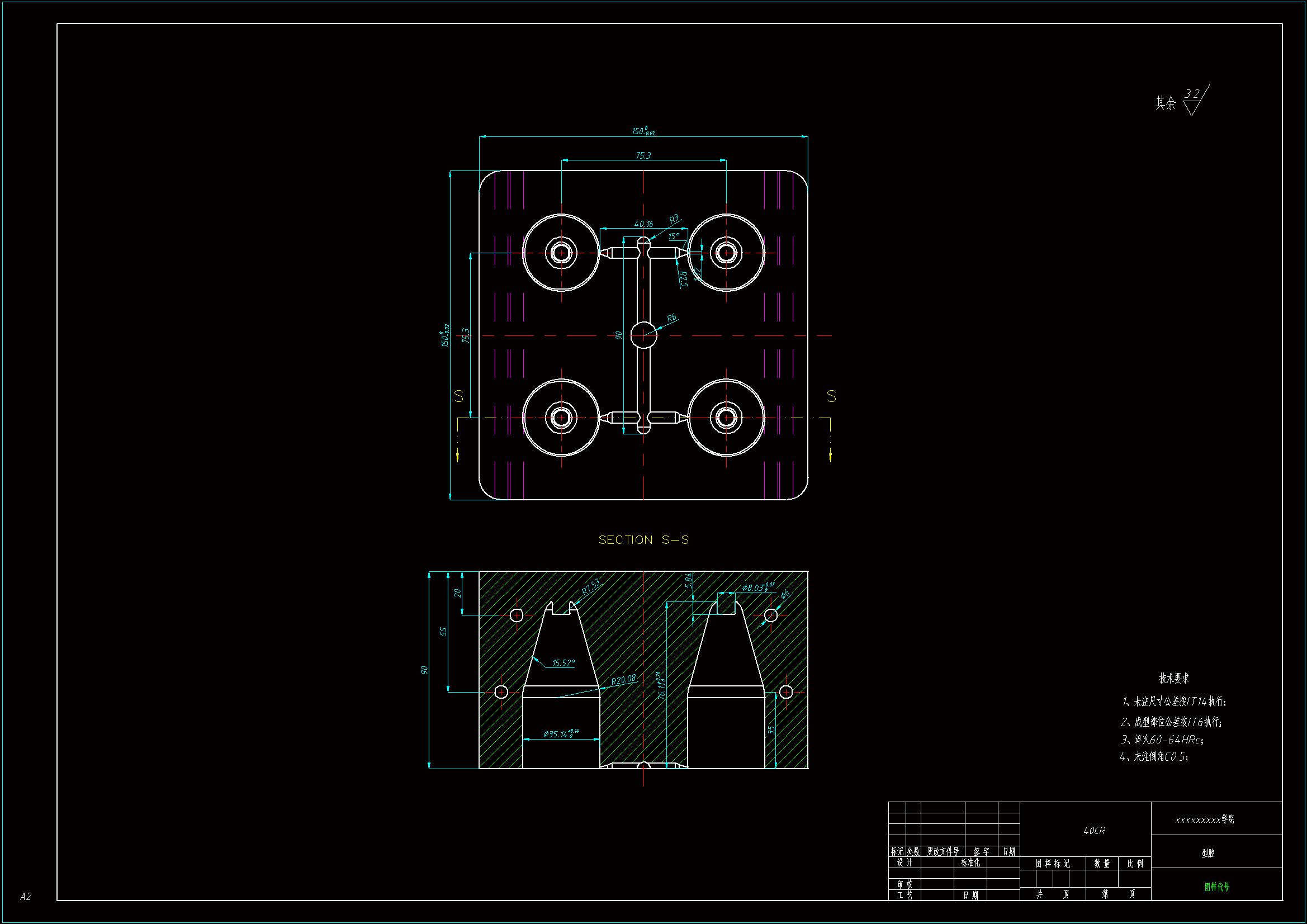Screen dimensions: 1307x924
Task: Select the 淬火60-64HRc requirement line
Action: [x=1162, y=740]
